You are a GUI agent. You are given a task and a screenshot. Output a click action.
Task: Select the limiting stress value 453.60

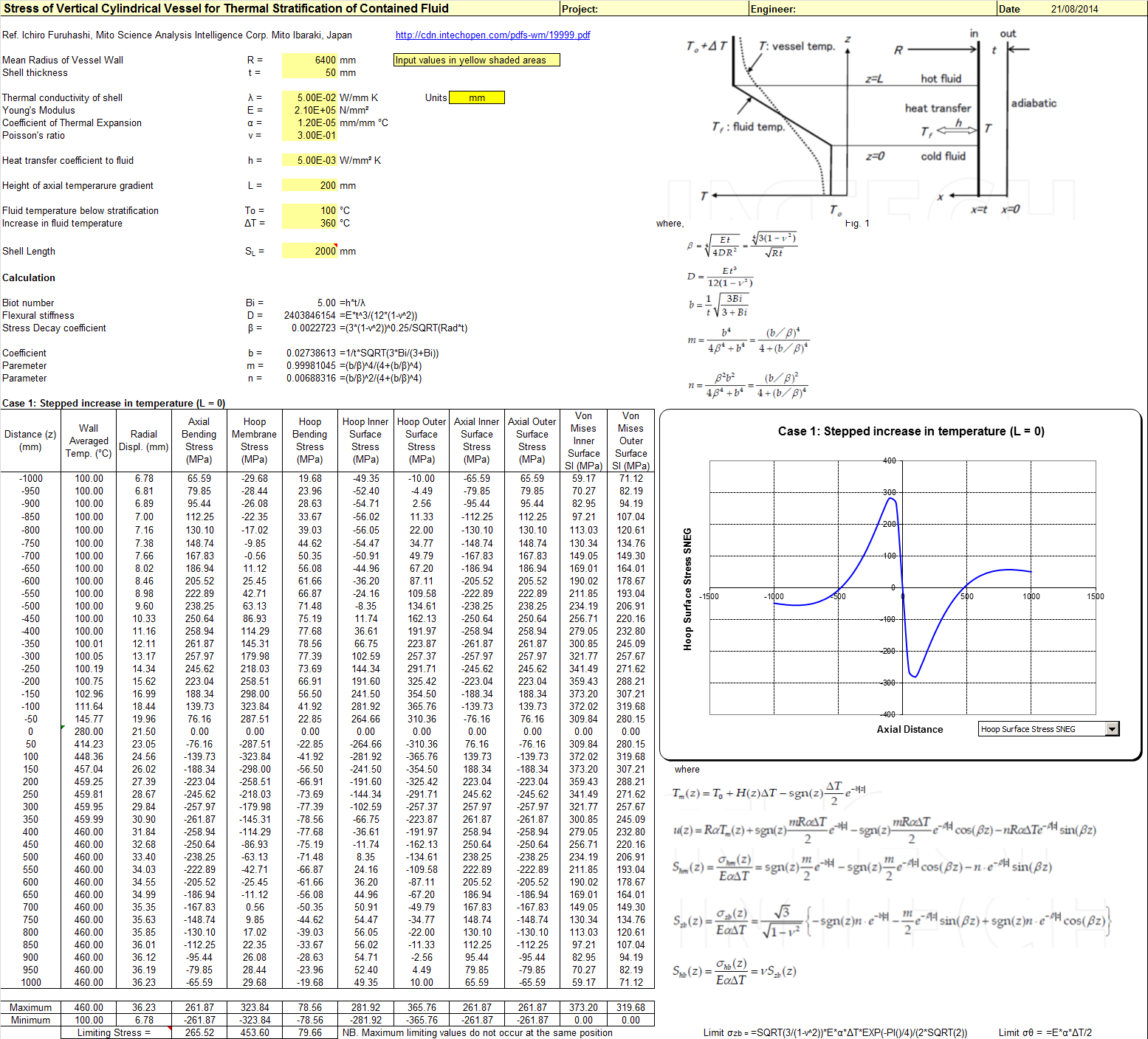coord(255,1032)
